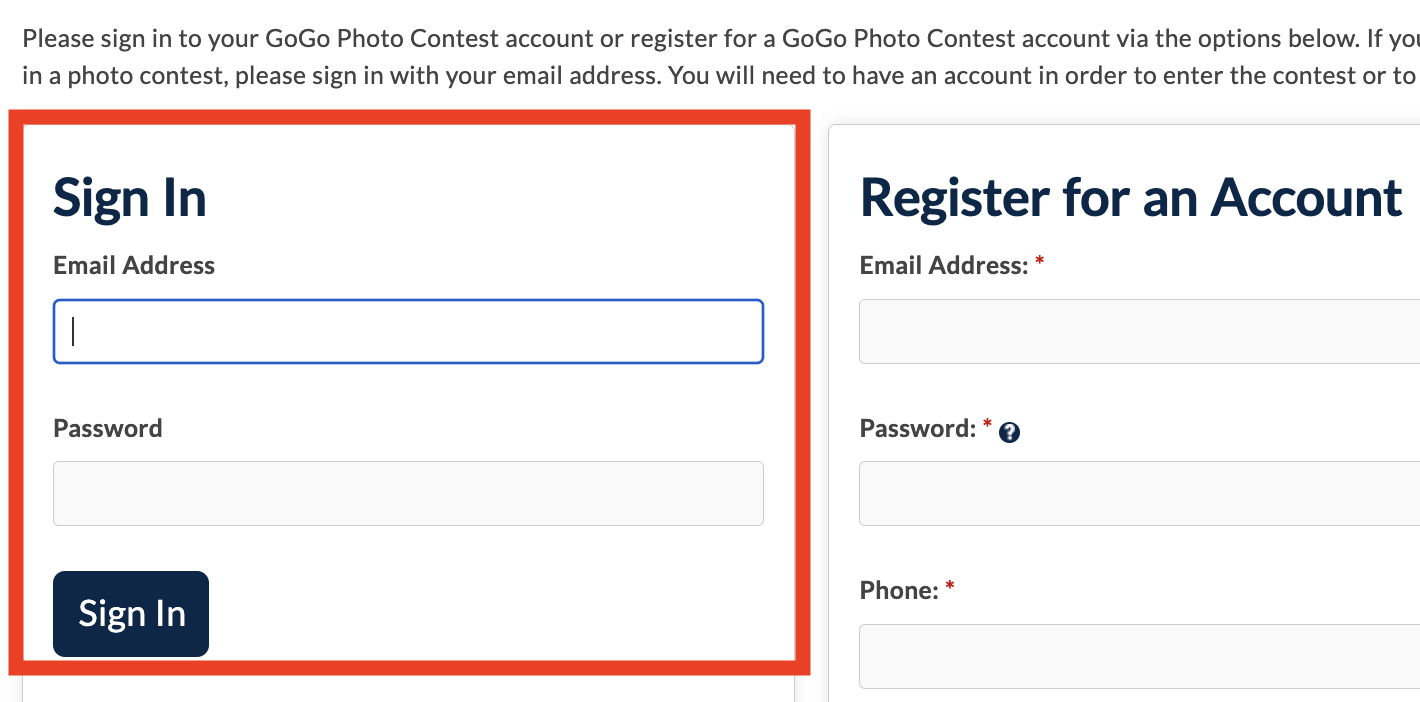Click the registration Email Address label
The height and width of the screenshot is (702, 1420).
tap(943, 265)
